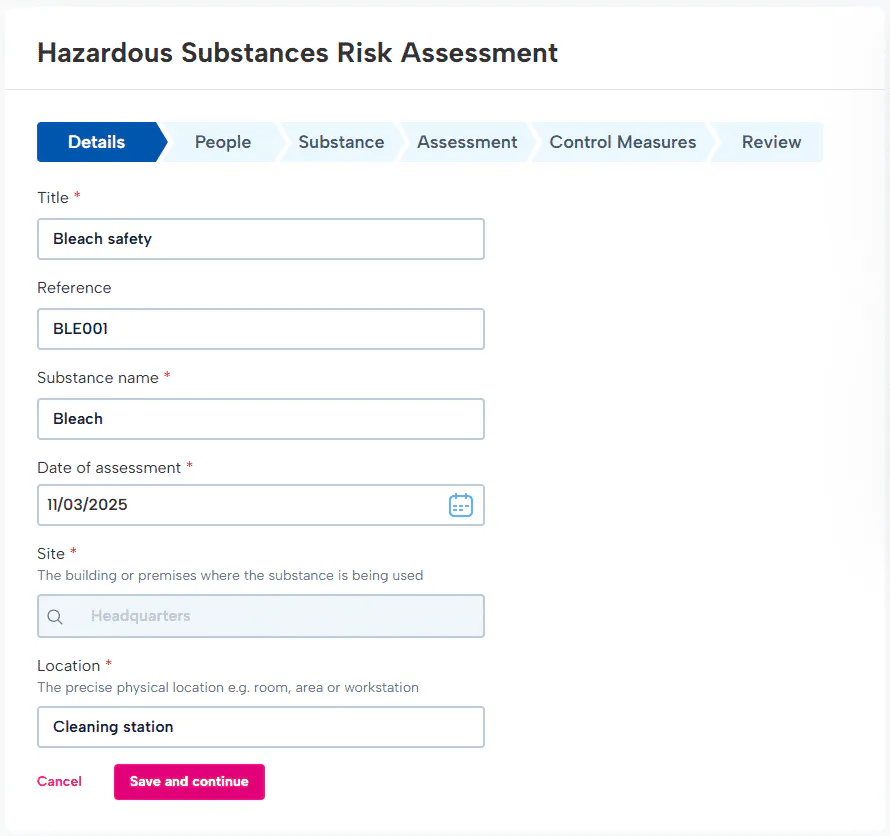Image resolution: width=890 pixels, height=836 pixels.
Task: Focus the Reference field with BLE001
Action: tap(261, 329)
